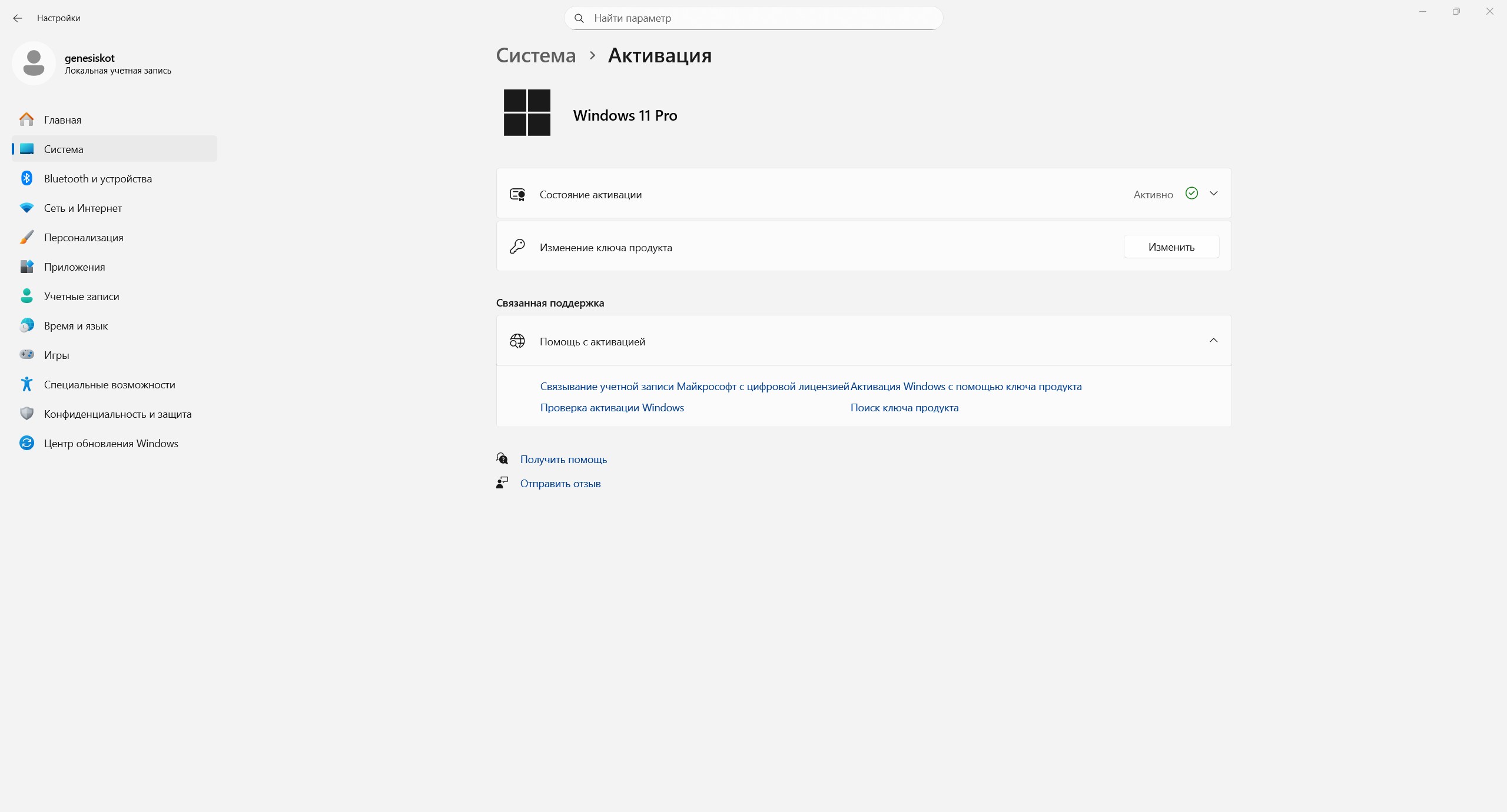Viewport: 1507px width, 812px height.
Task: Click the Gaming controller icon
Action: pyautogui.click(x=26, y=355)
